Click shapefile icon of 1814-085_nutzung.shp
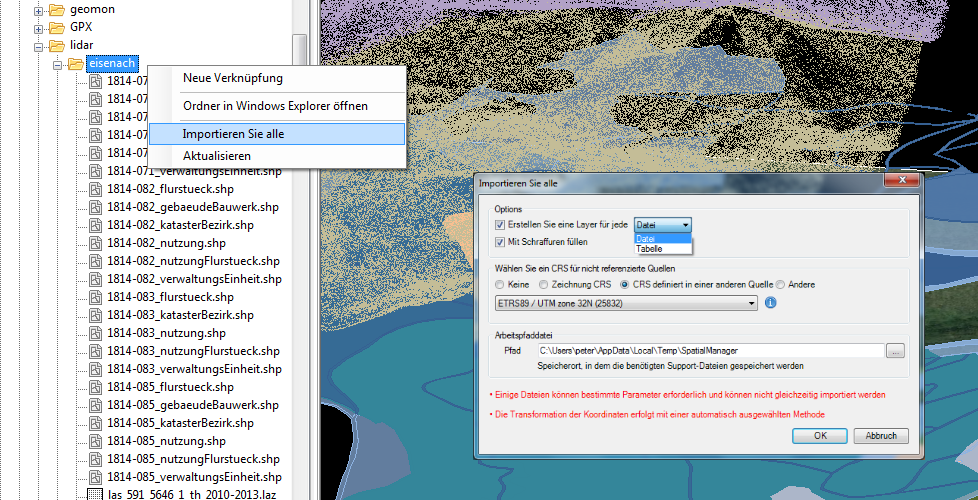978x500 pixels. tap(95, 441)
